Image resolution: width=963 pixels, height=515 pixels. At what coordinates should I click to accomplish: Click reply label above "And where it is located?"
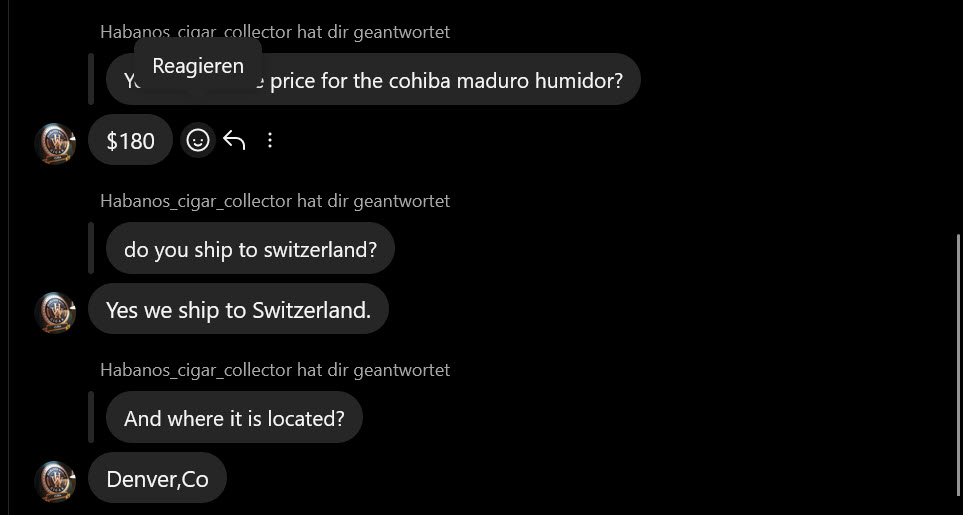(x=275, y=370)
